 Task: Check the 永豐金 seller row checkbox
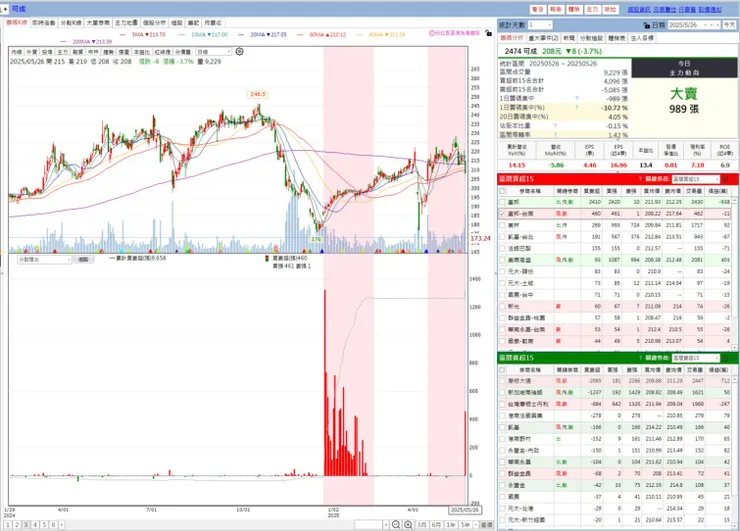502,485
